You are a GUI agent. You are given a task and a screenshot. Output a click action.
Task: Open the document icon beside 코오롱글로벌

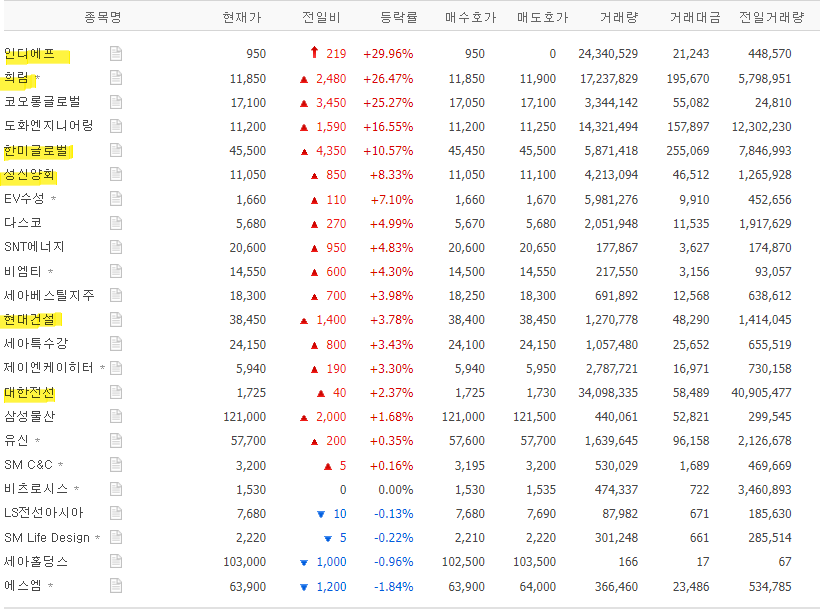tap(116, 102)
